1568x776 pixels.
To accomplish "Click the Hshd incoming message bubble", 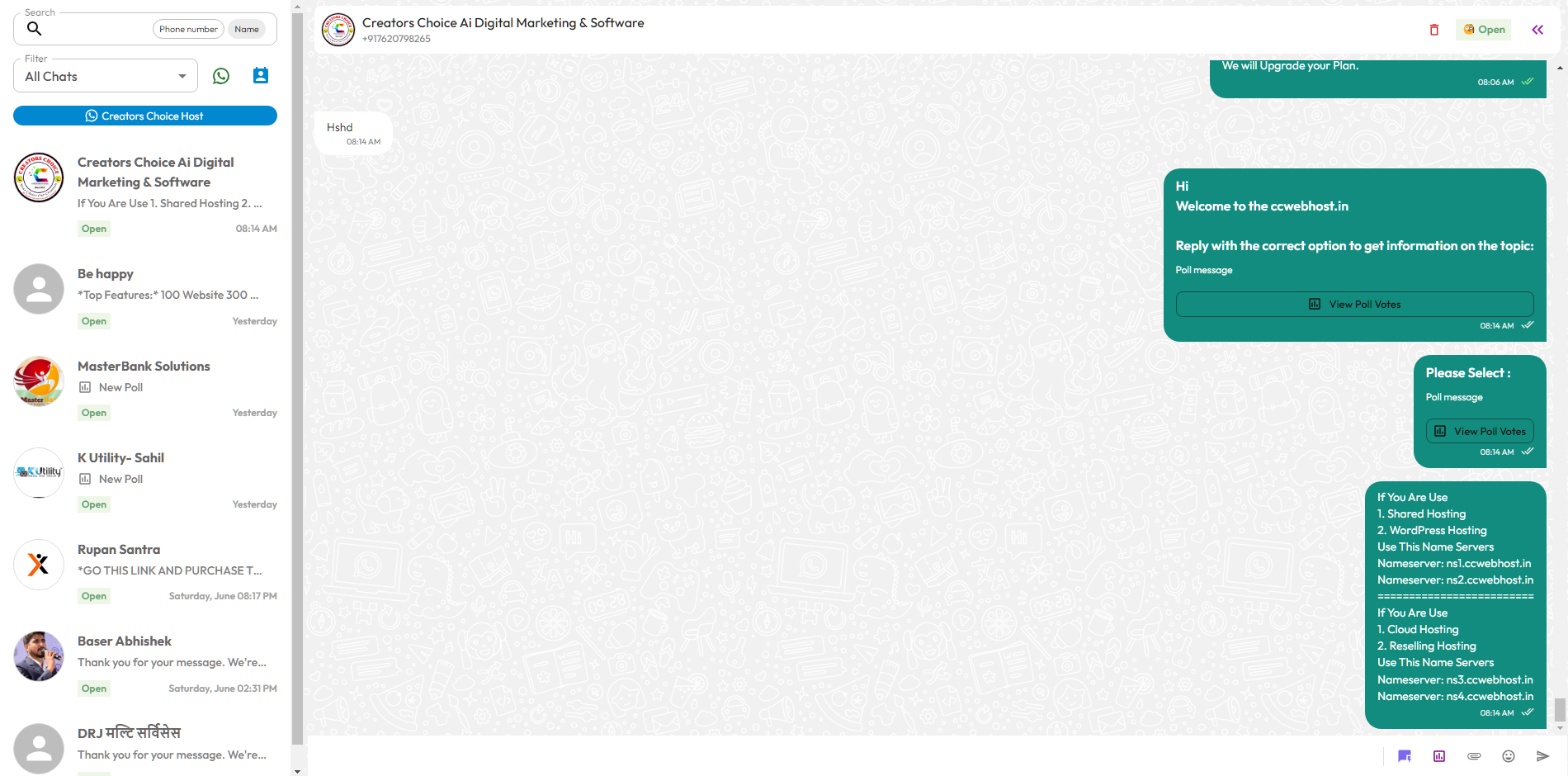I will tap(353, 134).
